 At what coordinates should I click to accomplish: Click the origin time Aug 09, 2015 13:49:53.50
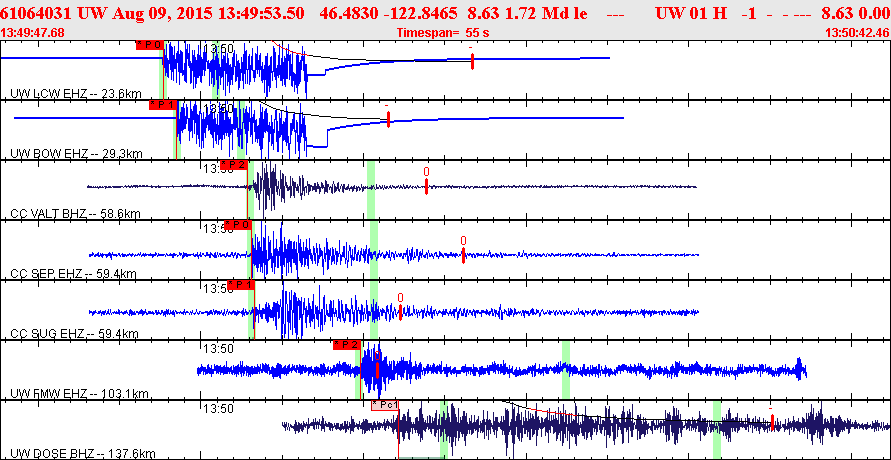(206, 13)
